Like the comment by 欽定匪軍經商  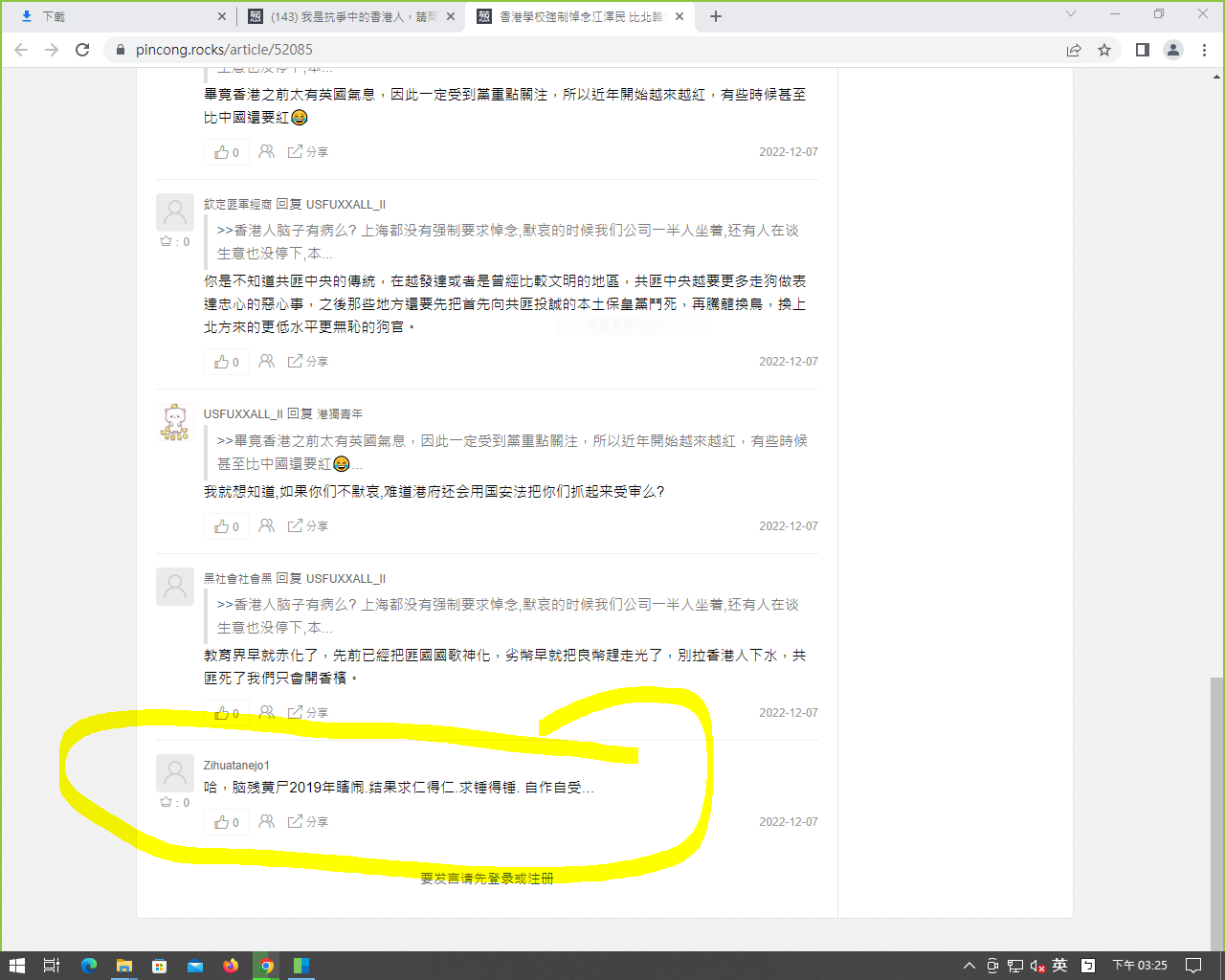pyautogui.click(x=227, y=362)
